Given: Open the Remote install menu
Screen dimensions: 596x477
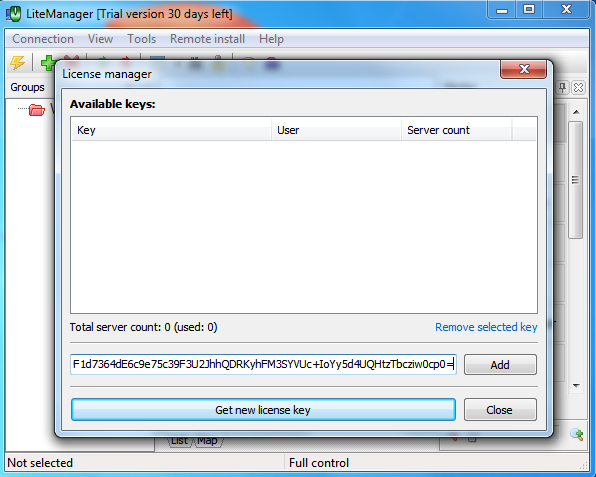Looking at the screenshot, I should coord(207,39).
